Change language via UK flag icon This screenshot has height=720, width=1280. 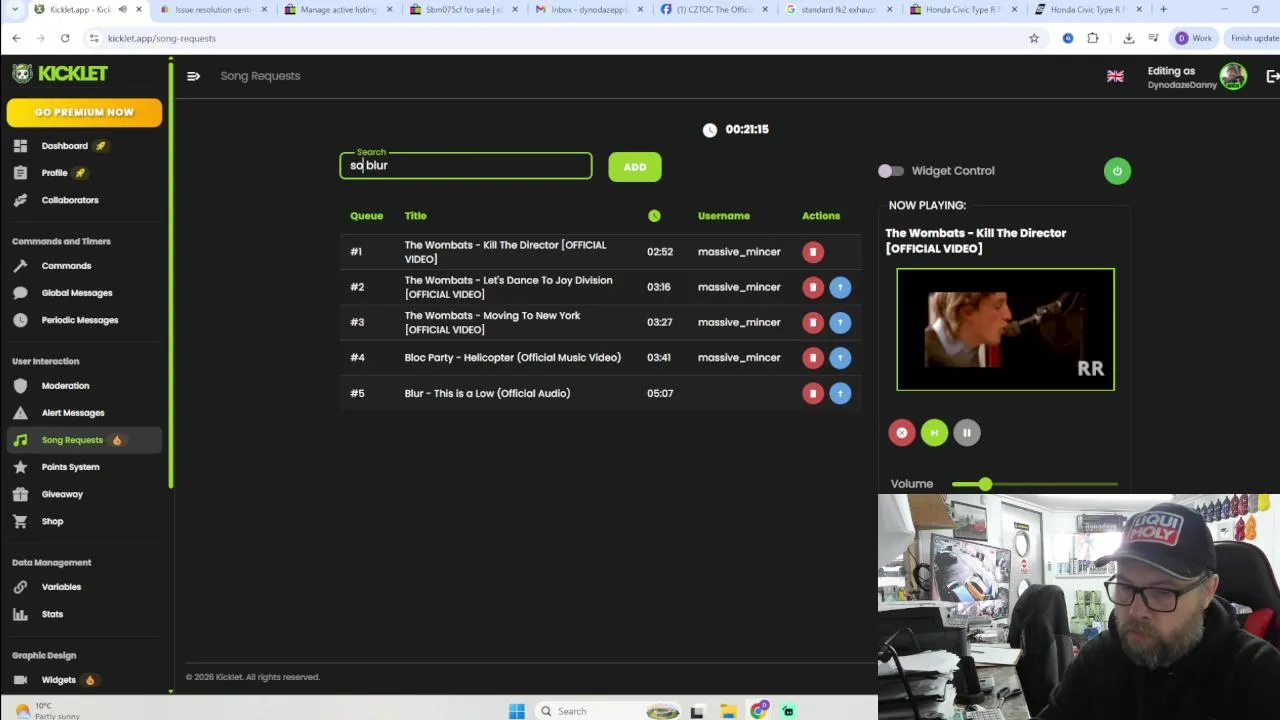(1115, 76)
